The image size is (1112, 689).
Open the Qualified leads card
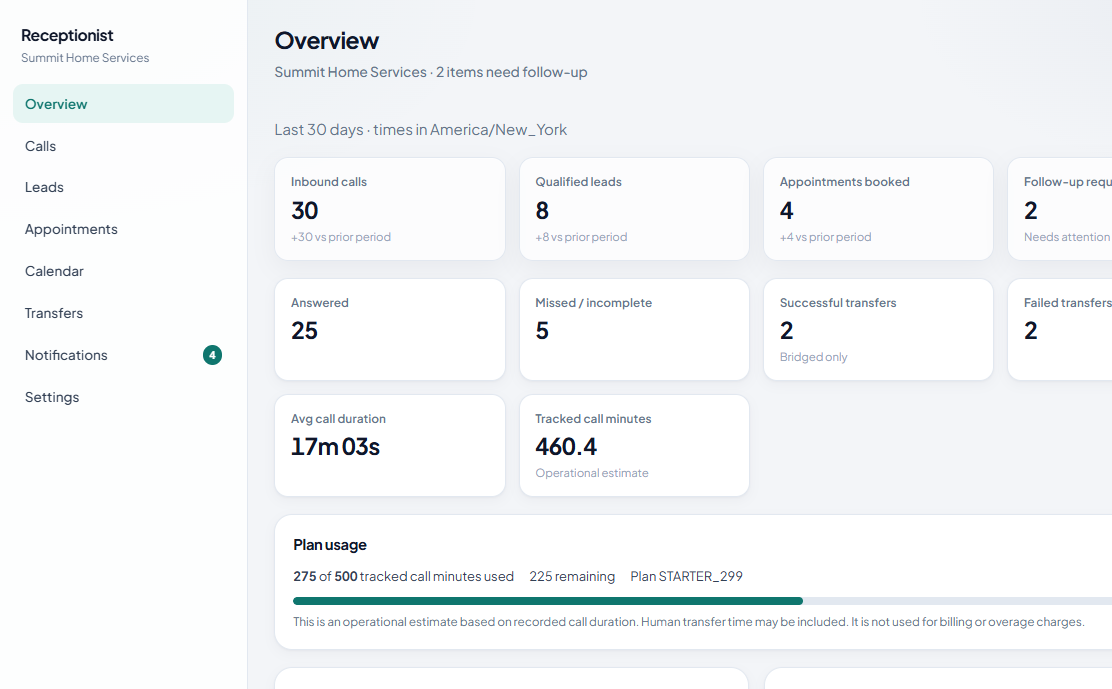pyautogui.click(x=634, y=209)
